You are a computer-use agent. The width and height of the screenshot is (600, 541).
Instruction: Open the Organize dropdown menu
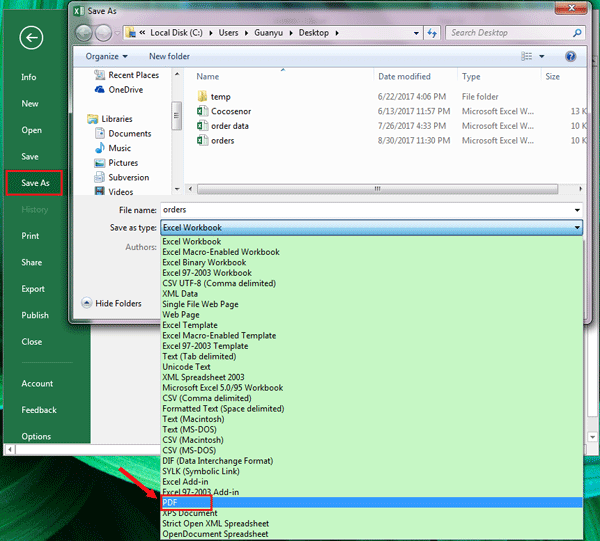pyautogui.click(x=106, y=57)
